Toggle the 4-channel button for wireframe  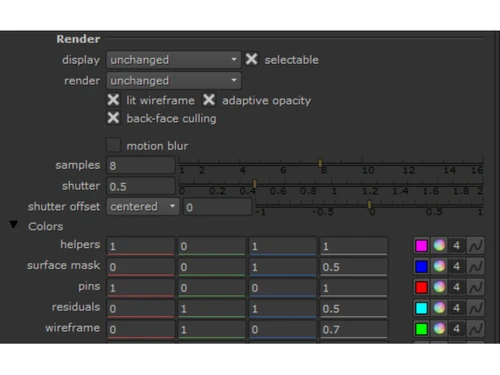click(457, 329)
